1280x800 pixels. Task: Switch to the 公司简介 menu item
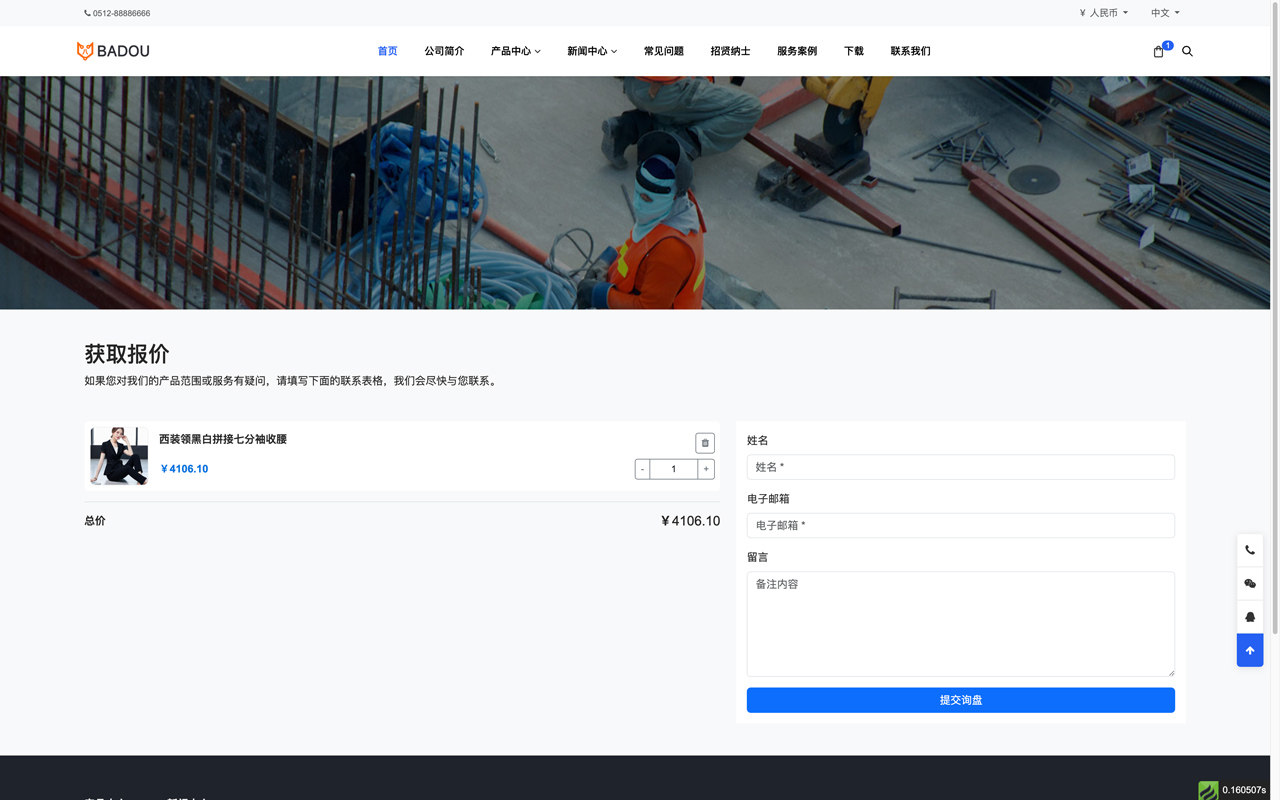pos(444,51)
